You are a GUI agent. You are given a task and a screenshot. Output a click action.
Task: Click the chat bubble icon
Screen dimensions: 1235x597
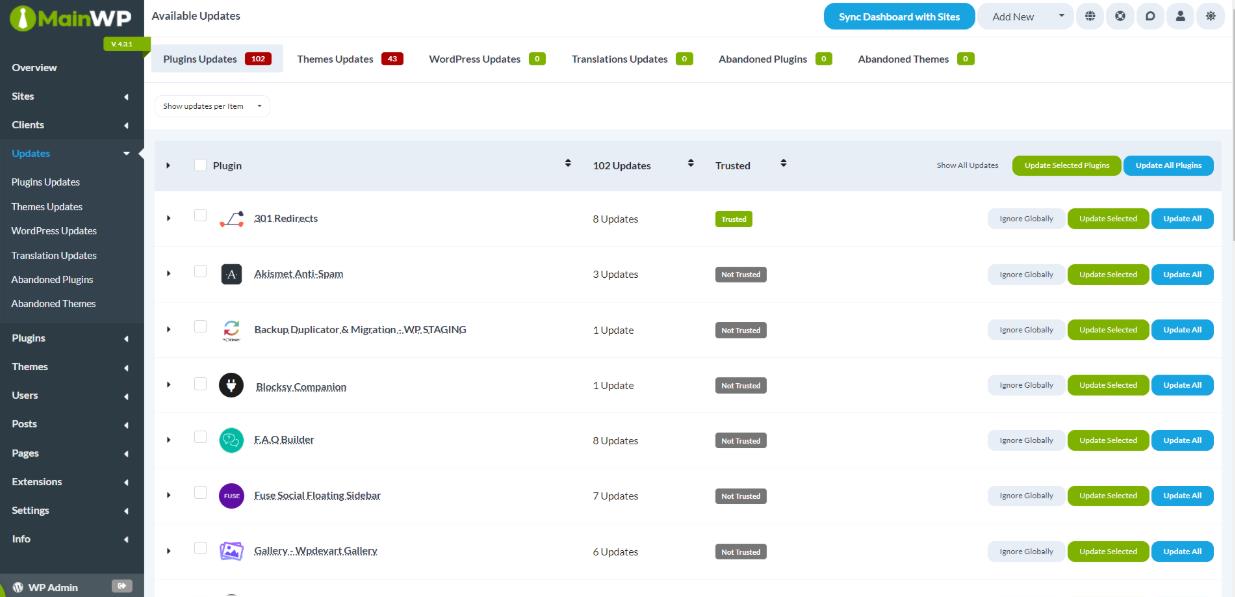click(1151, 16)
